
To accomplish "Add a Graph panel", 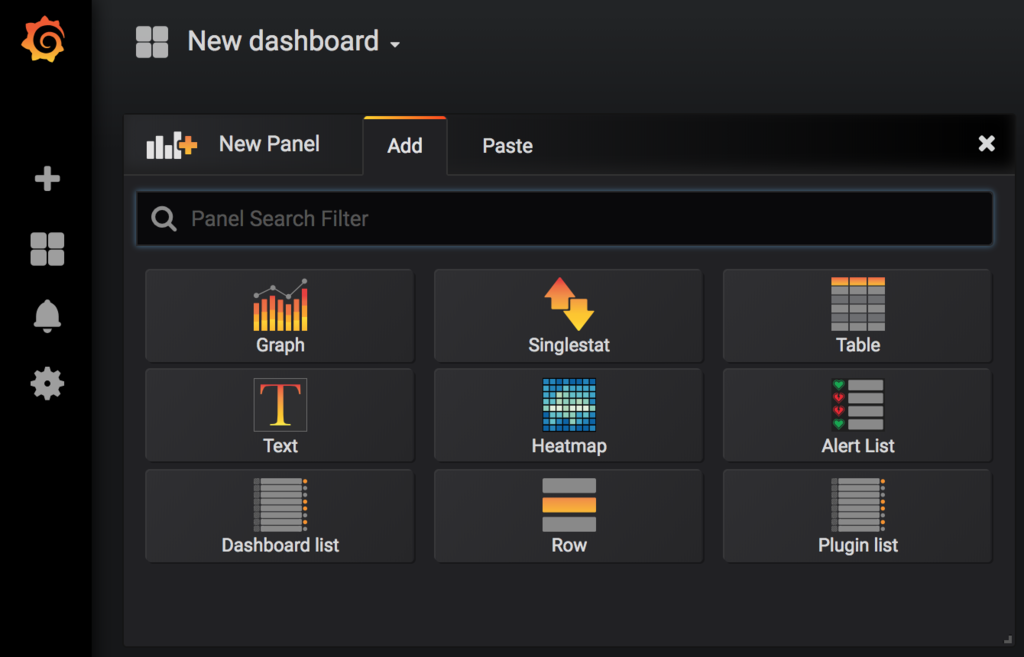I will point(280,315).
